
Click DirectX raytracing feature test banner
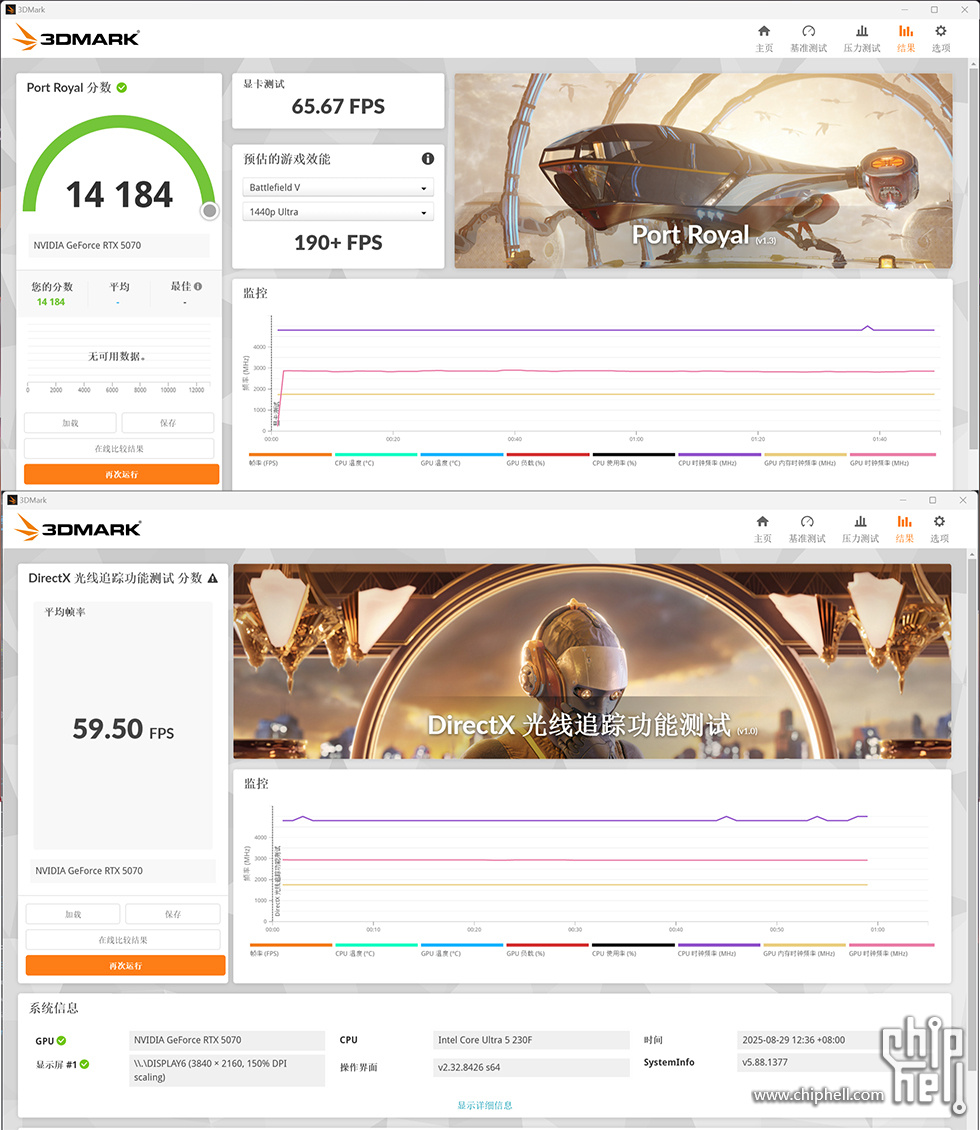[592, 661]
